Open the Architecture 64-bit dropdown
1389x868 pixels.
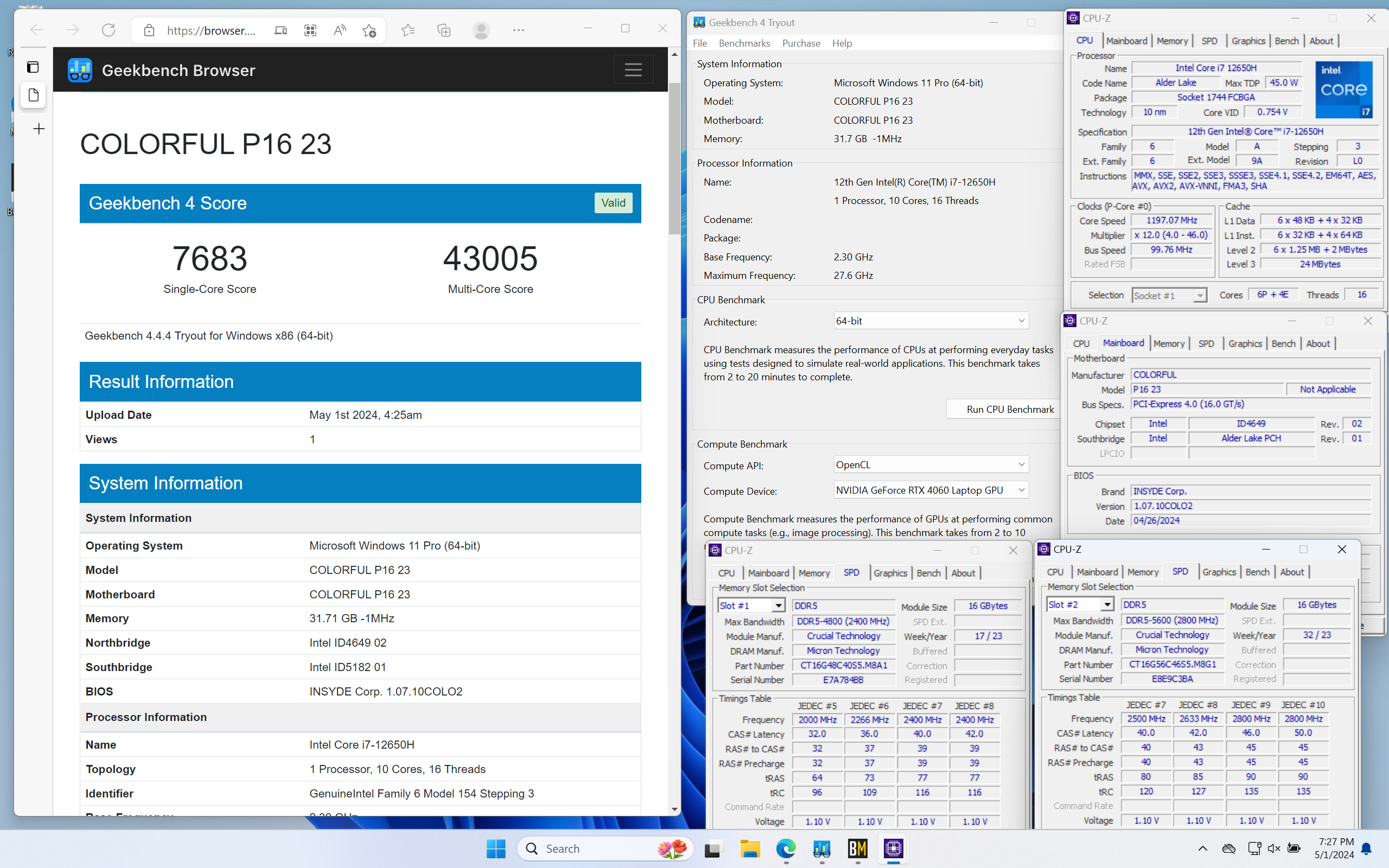(x=931, y=321)
